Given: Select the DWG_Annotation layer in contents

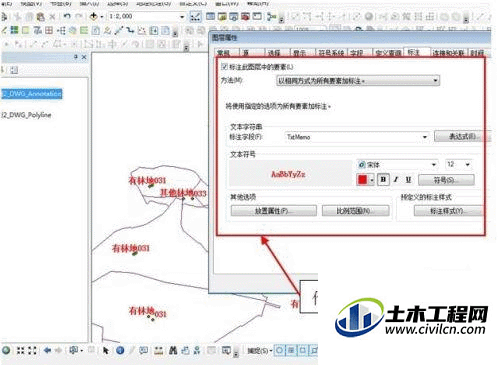Looking at the screenshot, I should 31,94.
